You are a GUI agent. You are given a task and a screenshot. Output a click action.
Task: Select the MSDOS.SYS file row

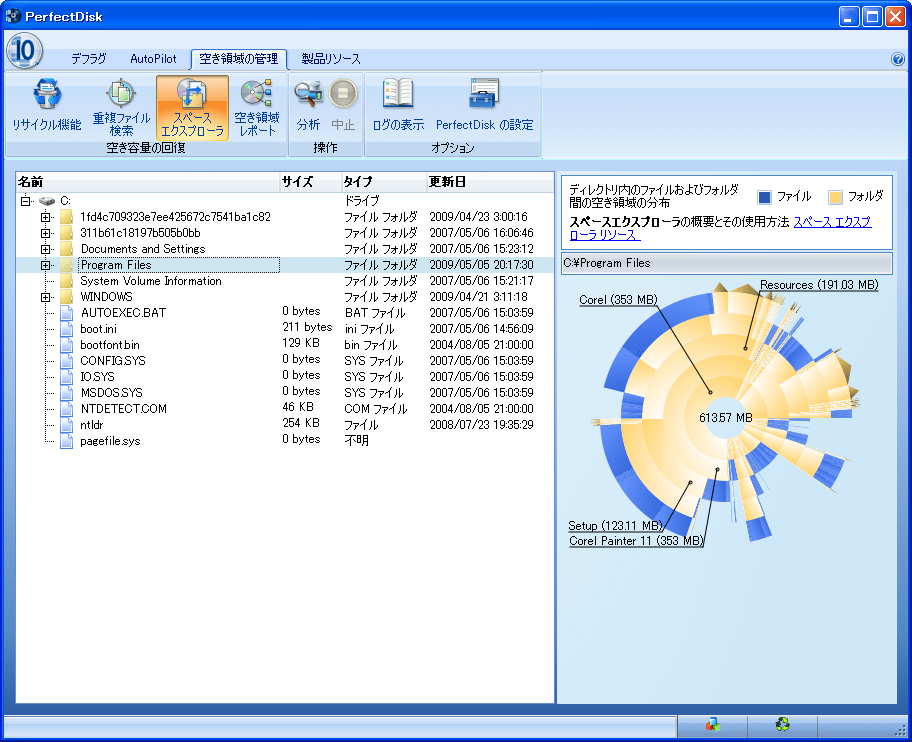tap(285, 393)
